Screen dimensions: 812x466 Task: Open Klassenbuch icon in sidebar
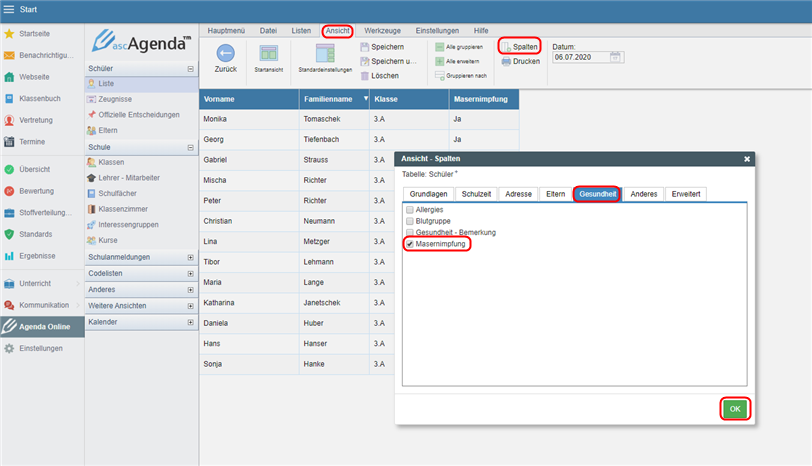pyautogui.click(x=9, y=98)
